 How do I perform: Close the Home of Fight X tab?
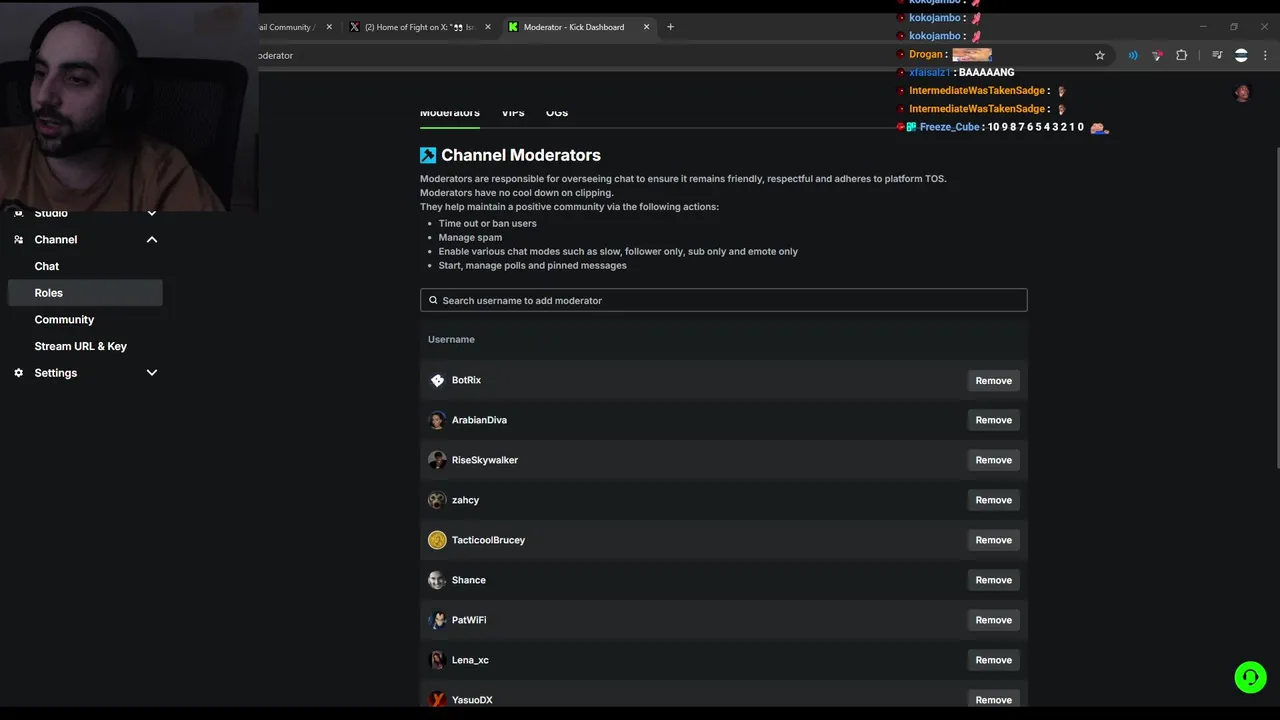pos(488,27)
